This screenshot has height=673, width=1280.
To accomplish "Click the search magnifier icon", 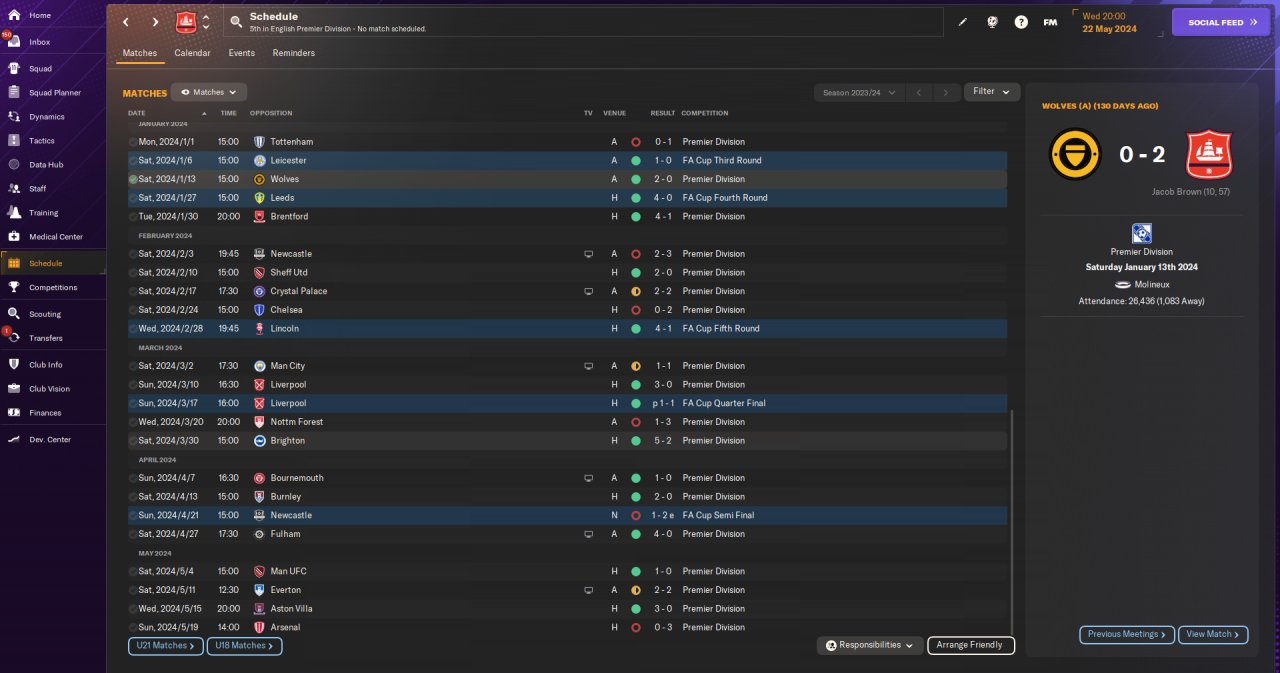I will point(236,22).
